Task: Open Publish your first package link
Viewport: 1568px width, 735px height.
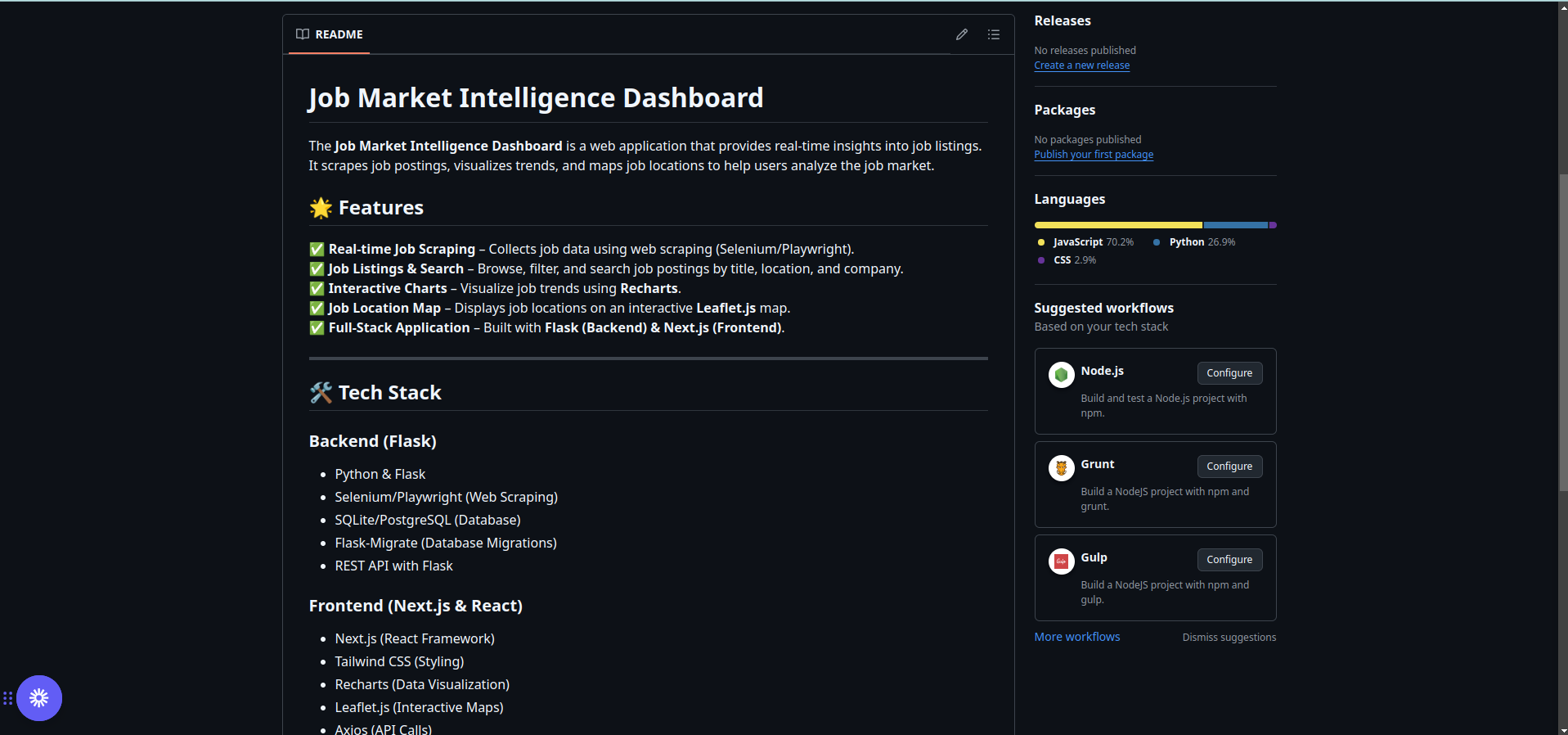Action: (1094, 155)
